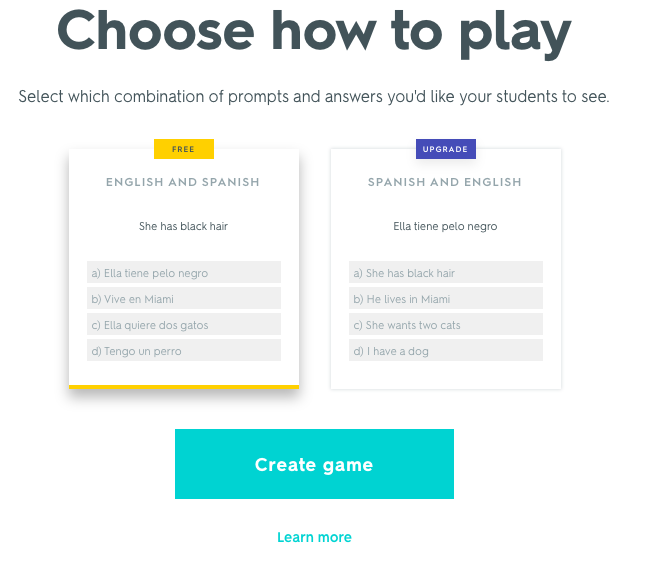Click the 'ENGLISH AND SPANISH' card title
Image resolution: width=666 pixels, height=568 pixels.
(x=183, y=182)
